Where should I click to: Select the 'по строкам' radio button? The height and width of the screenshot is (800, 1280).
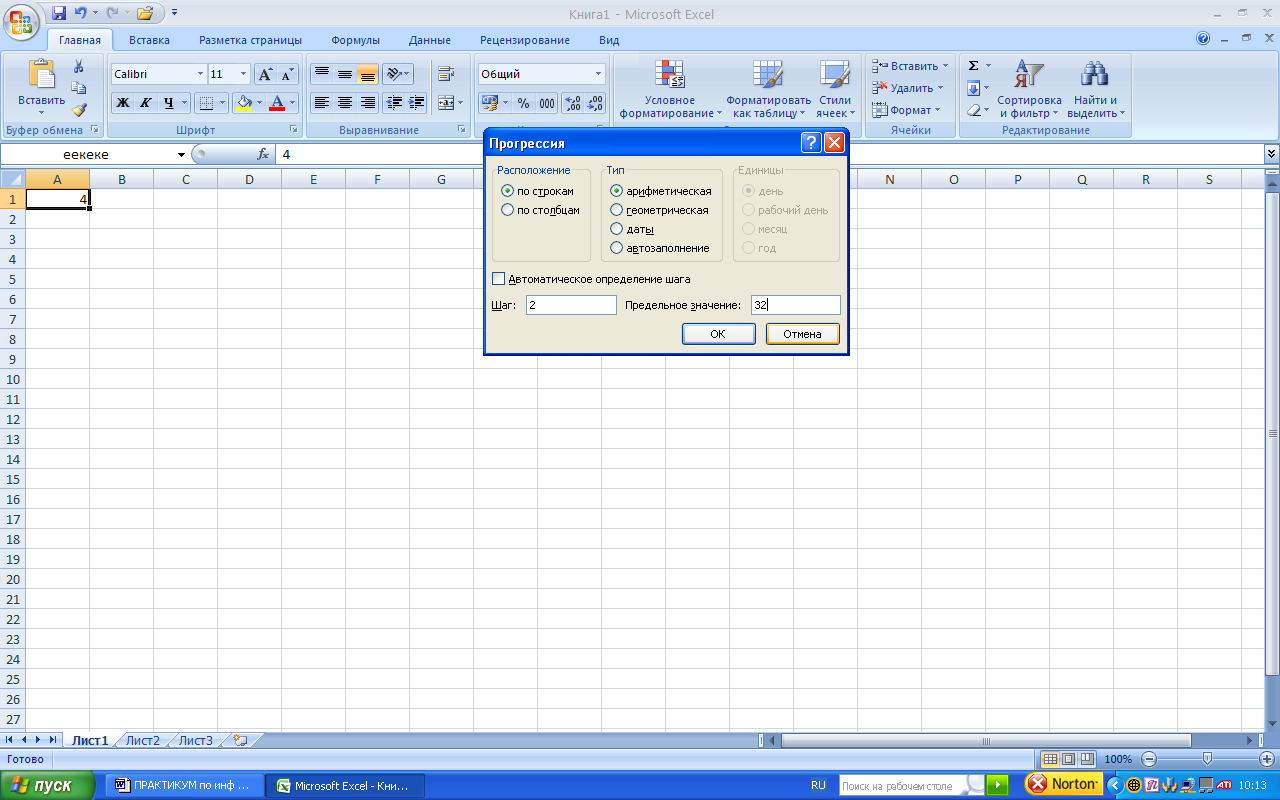click(x=508, y=191)
